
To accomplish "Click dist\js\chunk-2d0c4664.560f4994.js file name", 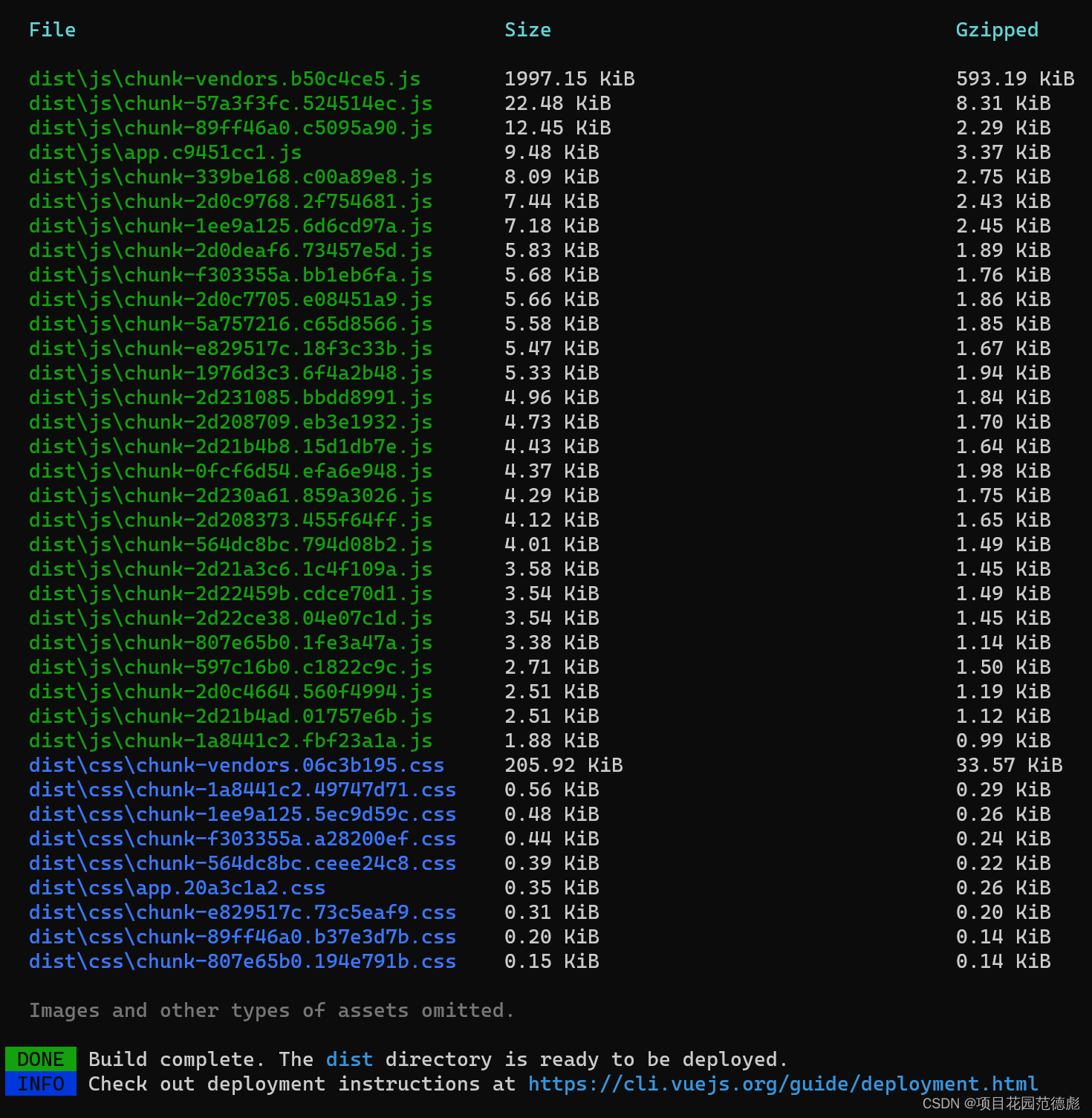I will coord(231,692).
